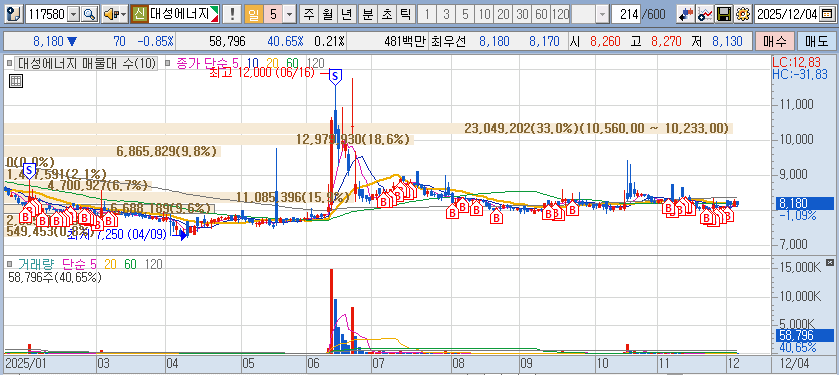Click the grid table icon in chart
Screen dimensions: 839x375
coord(16,81)
